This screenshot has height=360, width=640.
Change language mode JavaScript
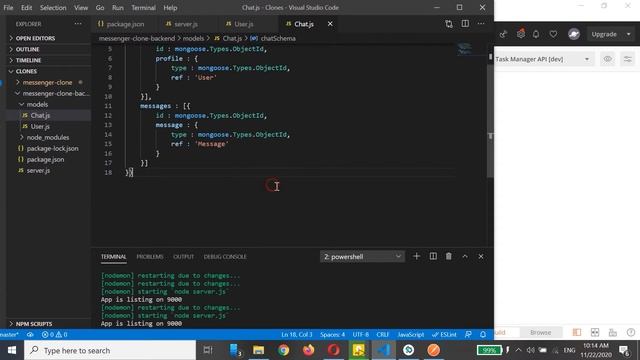coord(411,335)
